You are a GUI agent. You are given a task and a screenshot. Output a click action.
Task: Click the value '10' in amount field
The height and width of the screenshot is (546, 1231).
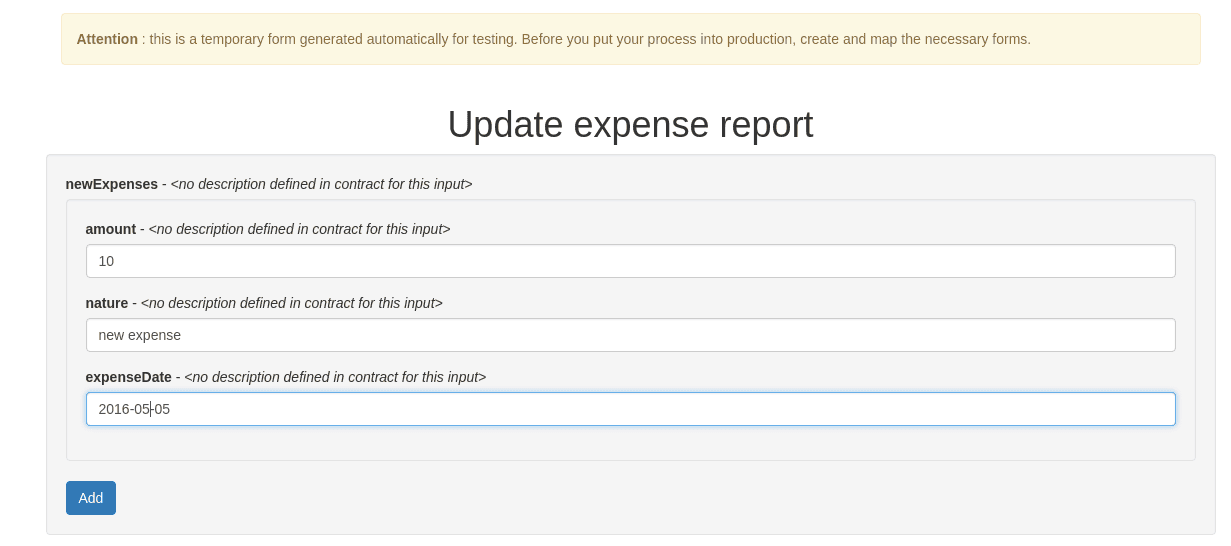pyautogui.click(x=106, y=261)
